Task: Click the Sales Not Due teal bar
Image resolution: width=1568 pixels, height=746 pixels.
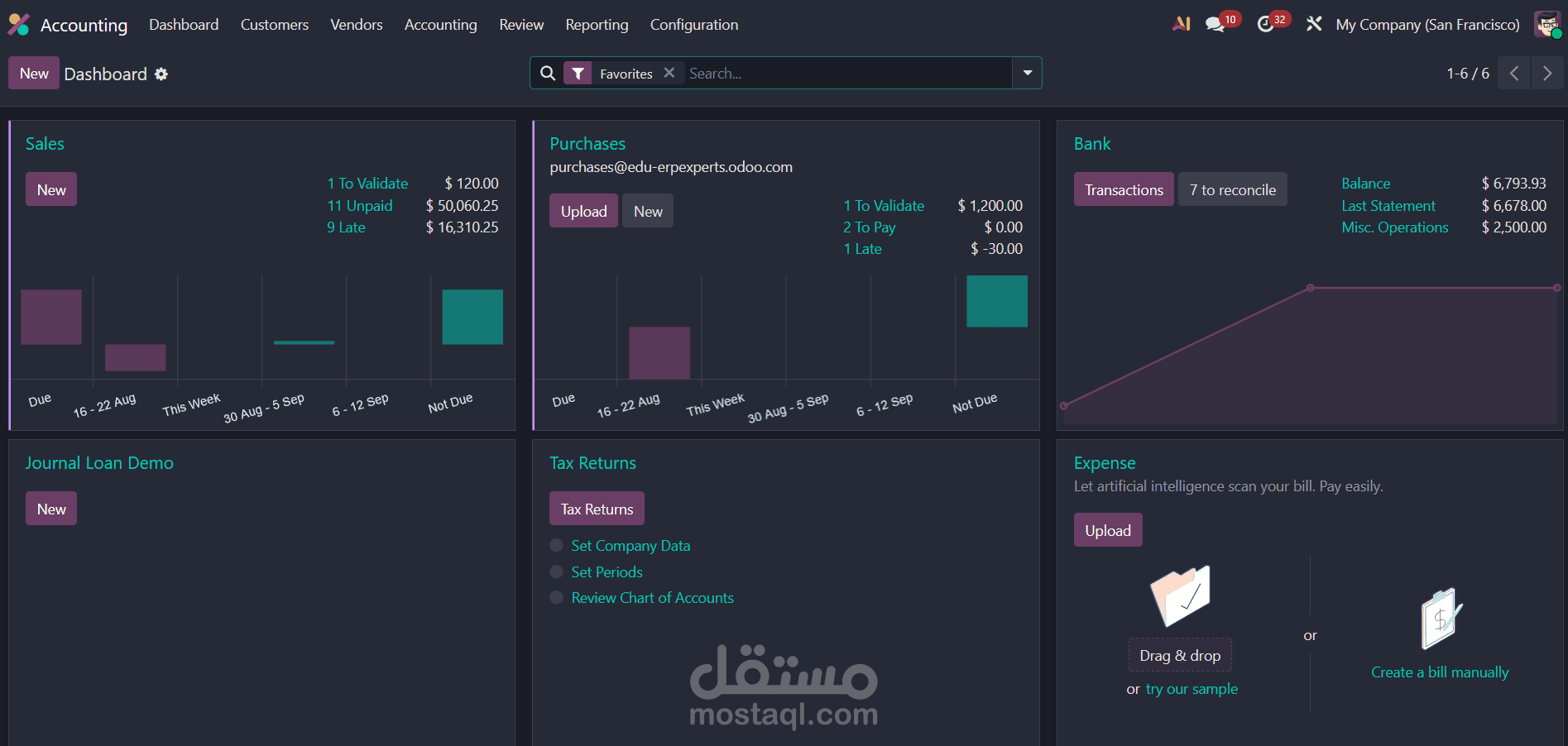Action: tap(472, 317)
